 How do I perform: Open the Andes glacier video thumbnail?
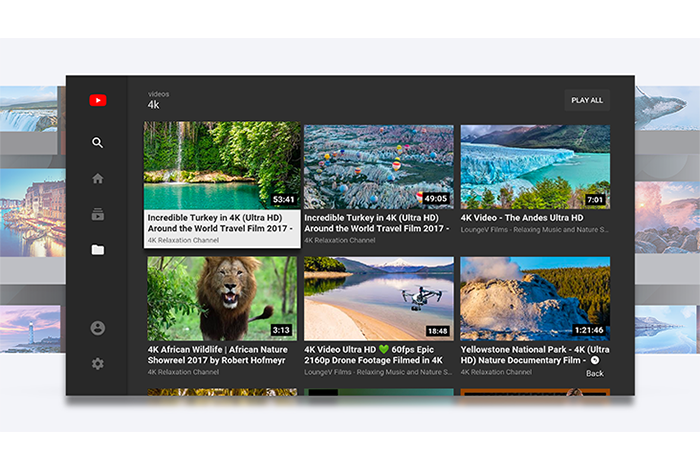pos(534,166)
